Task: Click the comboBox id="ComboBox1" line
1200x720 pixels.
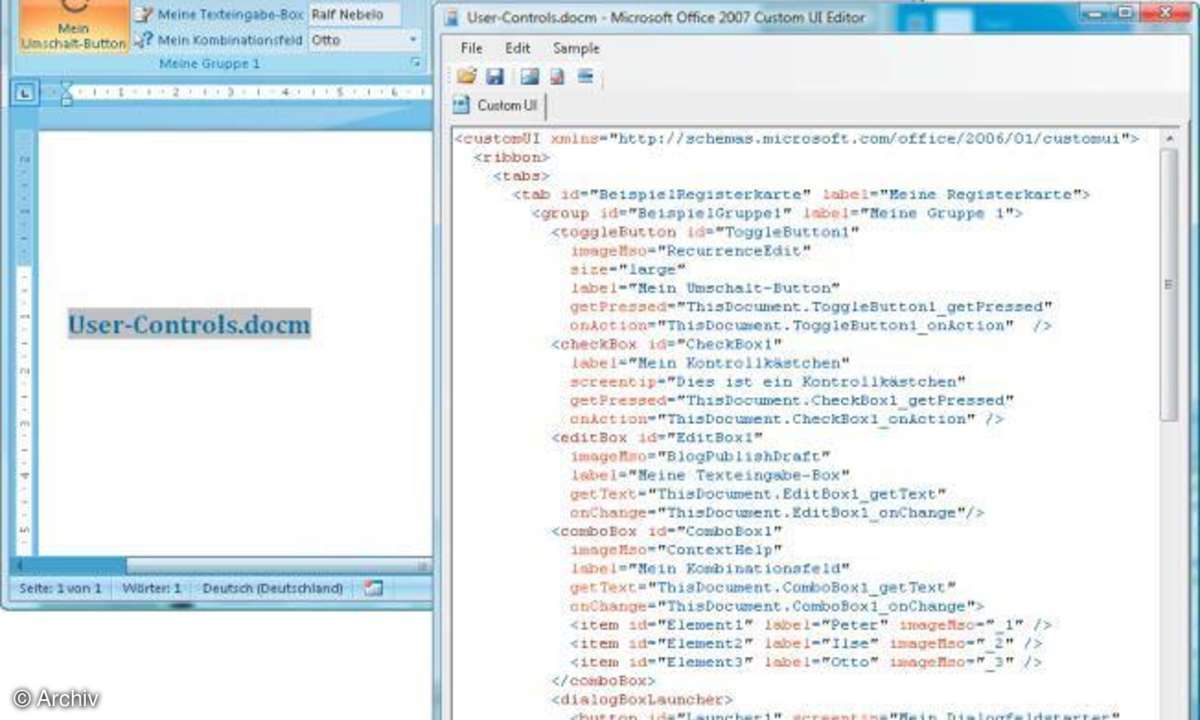Action: (x=667, y=531)
